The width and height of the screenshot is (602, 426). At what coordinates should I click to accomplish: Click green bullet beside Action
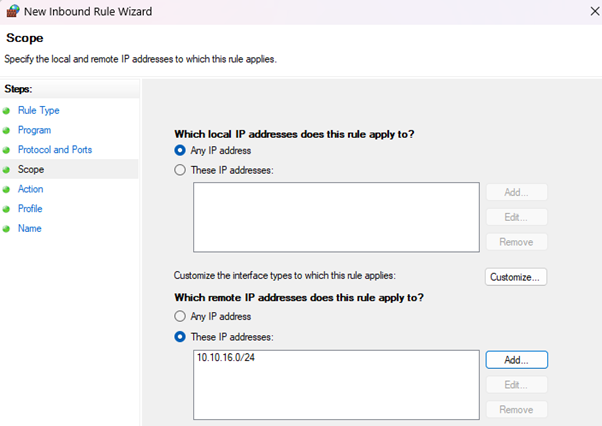tap(6, 190)
